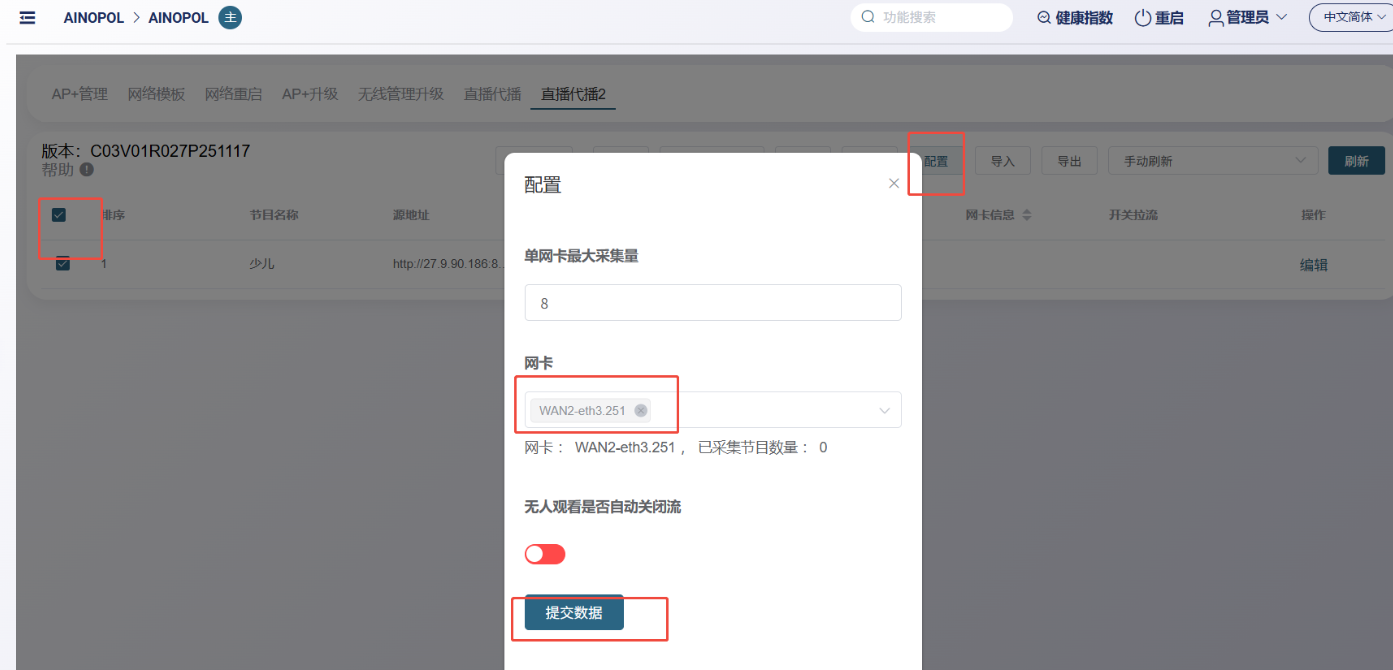Open the 中文简体 language dropdown
1393x670 pixels.
tap(1350, 17)
